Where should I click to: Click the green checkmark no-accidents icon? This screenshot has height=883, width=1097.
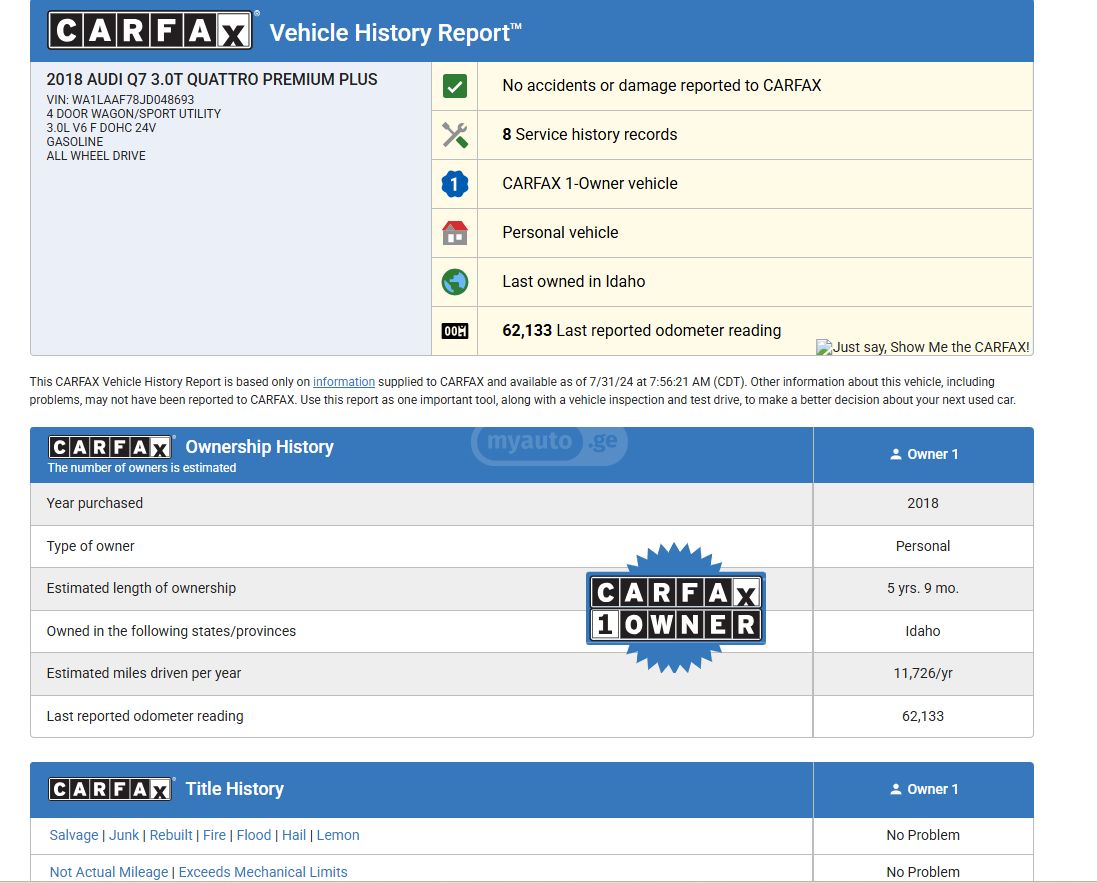pos(455,86)
